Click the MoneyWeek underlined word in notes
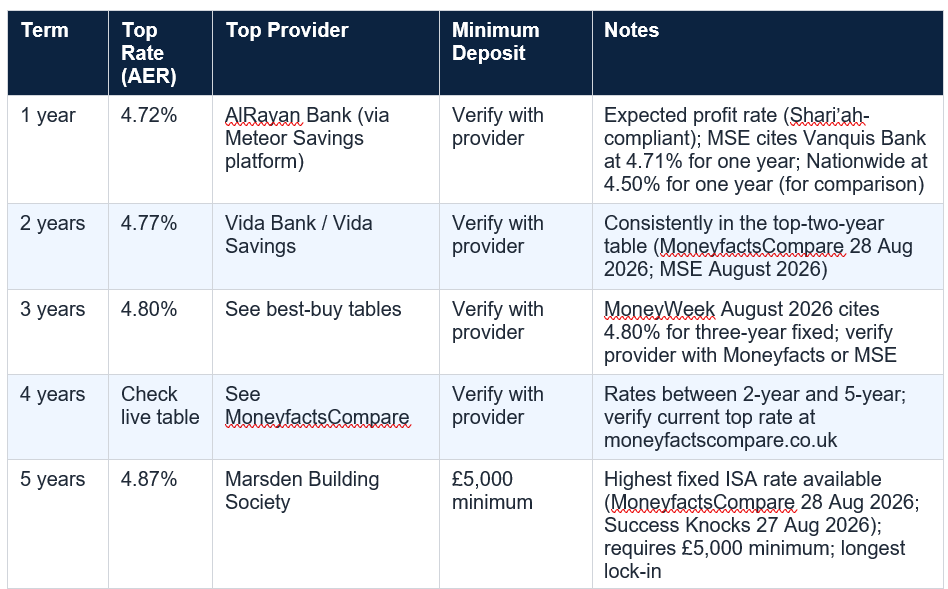Screen dimensions: 948x589 tap(659, 309)
